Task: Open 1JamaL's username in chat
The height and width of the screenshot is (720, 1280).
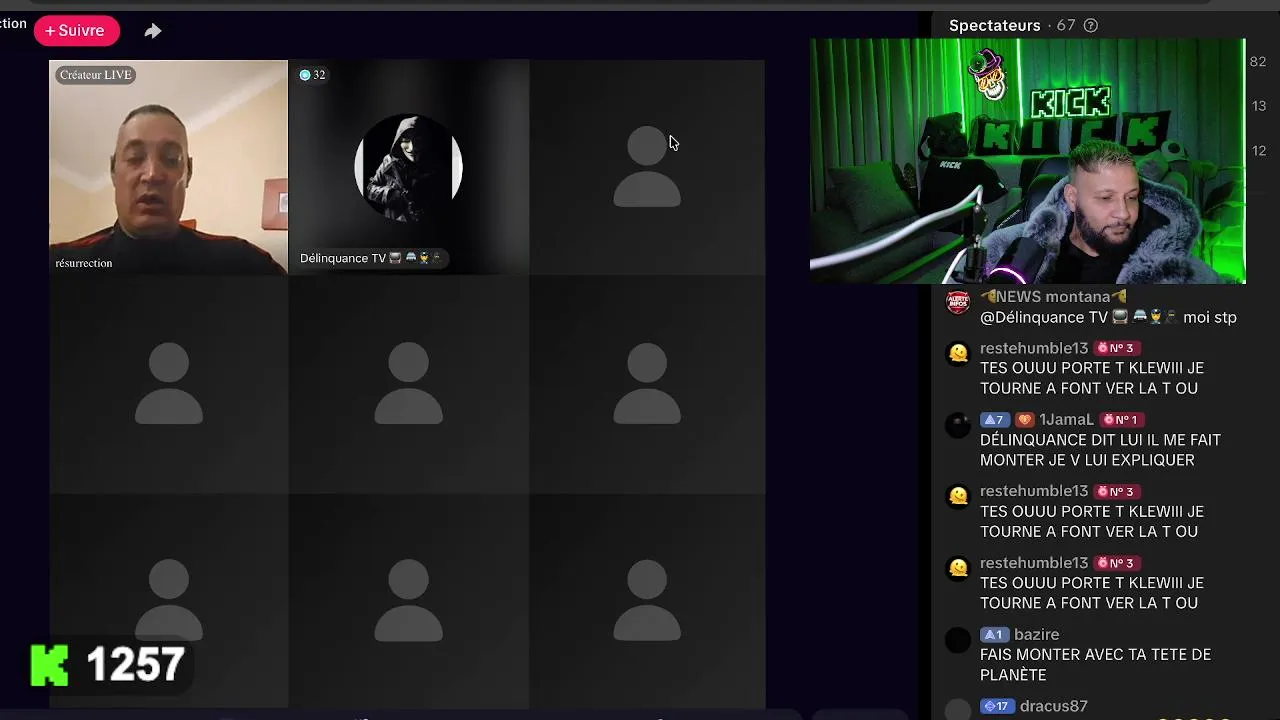Action: (1066, 420)
